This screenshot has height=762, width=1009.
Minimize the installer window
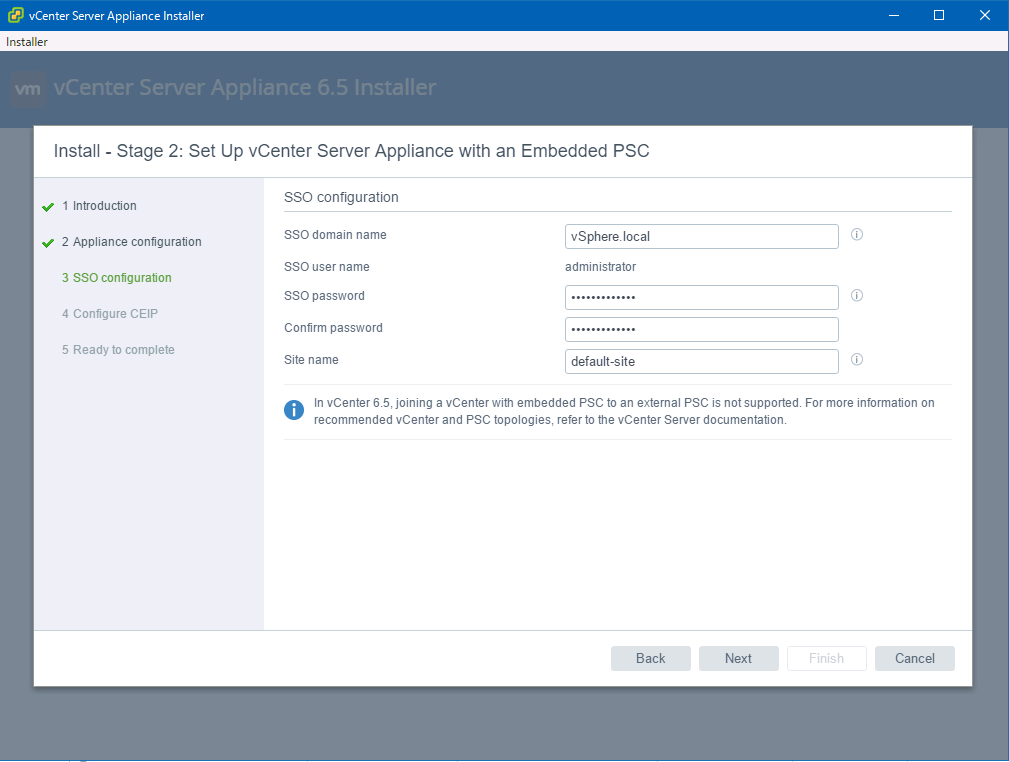pyautogui.click(x=894, y=15)
